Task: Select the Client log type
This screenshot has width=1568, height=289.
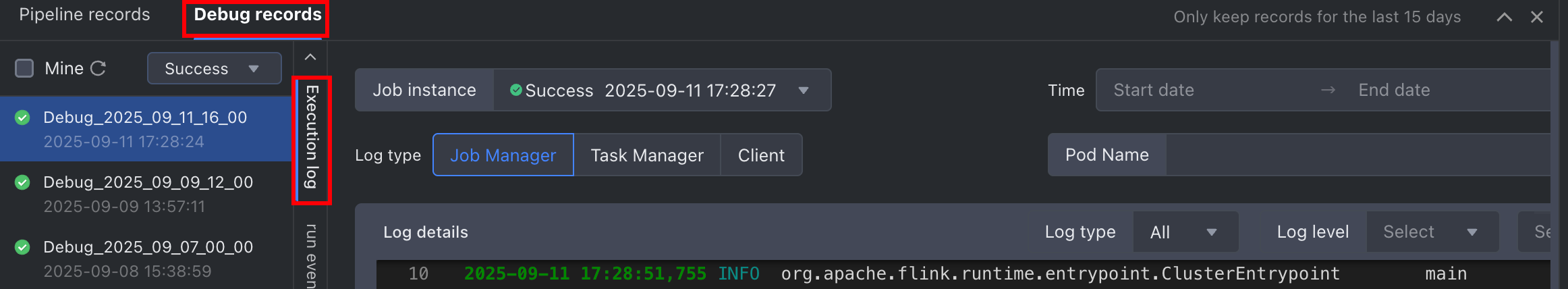Action: 761,155
